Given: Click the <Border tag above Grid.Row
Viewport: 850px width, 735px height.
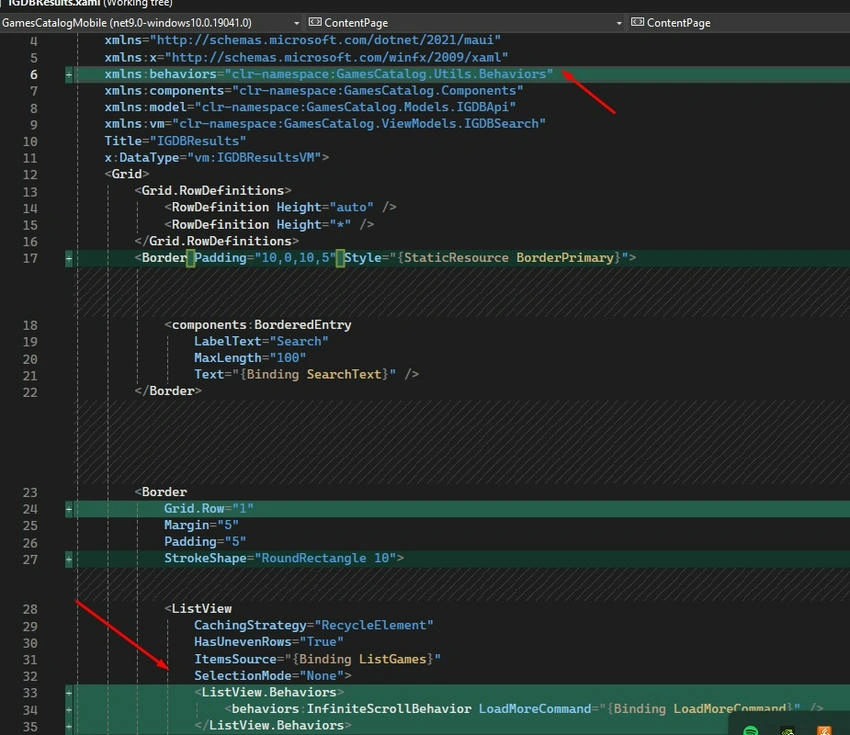Looking at the screenshot, I should 160,492.
